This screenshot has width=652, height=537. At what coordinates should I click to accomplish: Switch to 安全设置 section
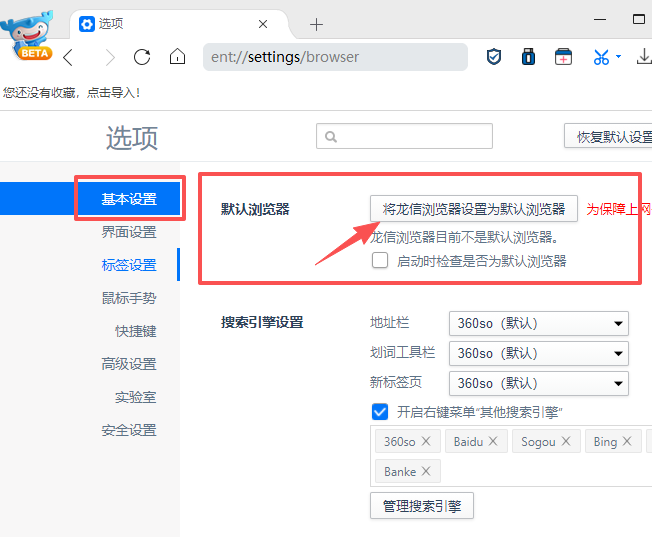pos(129,430)
